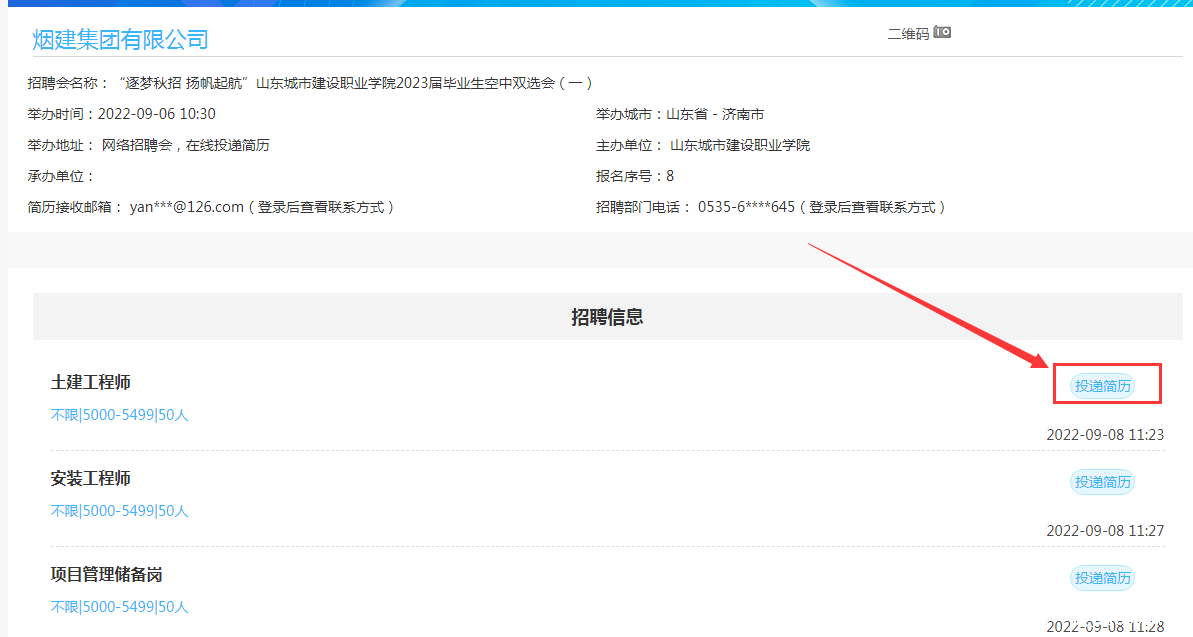Click salary details under 土建工程师
The image size is (1193, 637).
click(x=119, y=415)
